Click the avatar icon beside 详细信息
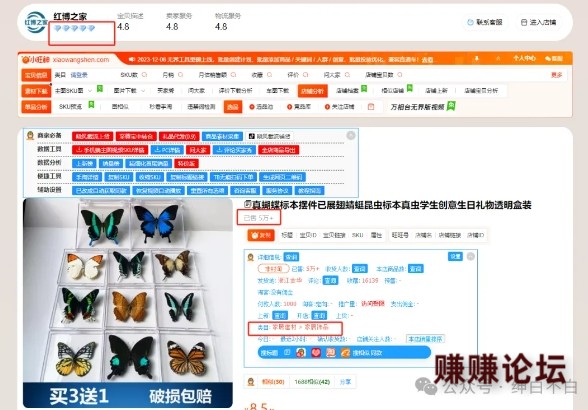This screenshot has width=588, height=410. point(251,257)
